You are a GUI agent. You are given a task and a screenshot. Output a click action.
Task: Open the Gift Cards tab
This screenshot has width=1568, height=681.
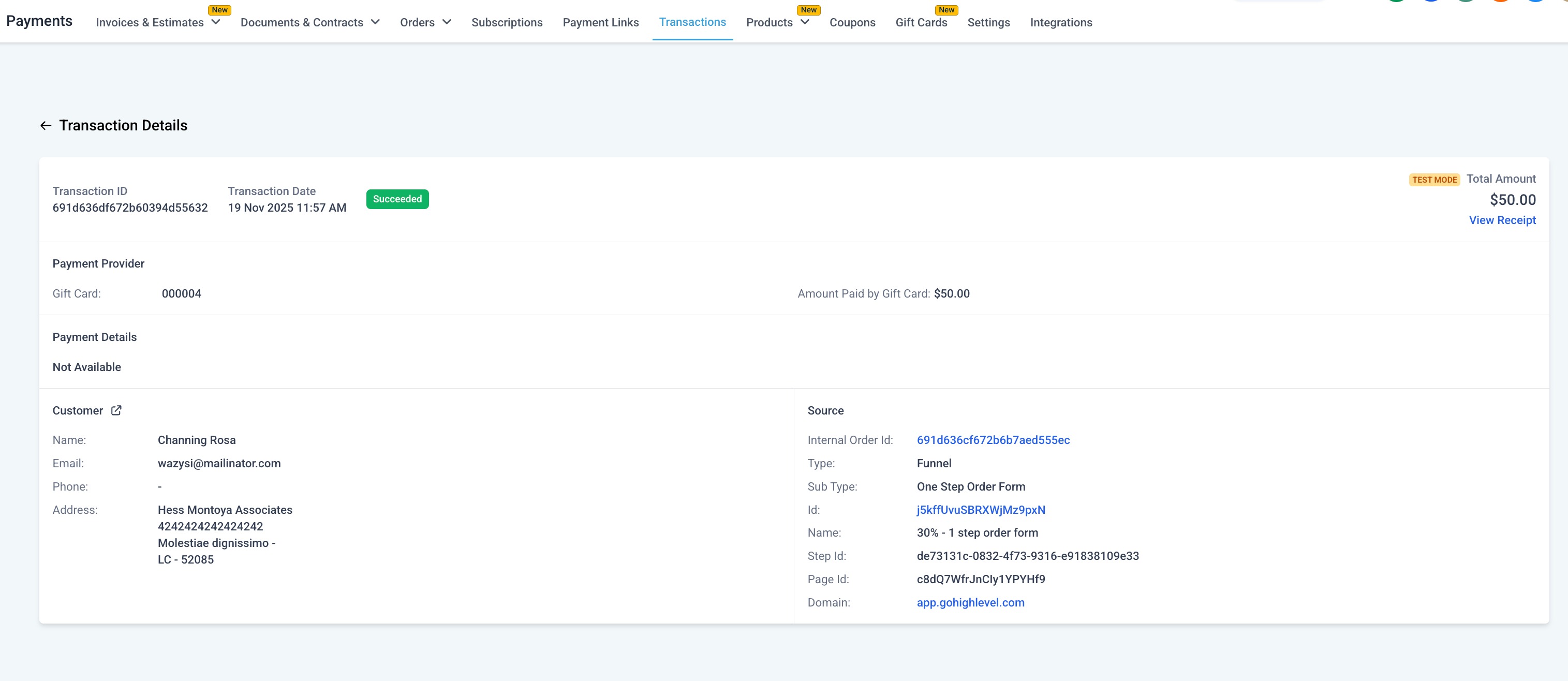tap(921, 23)
